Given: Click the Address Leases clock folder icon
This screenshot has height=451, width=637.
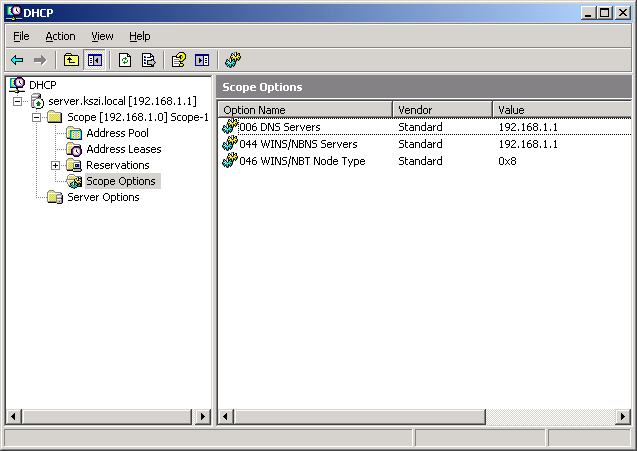Looking at the screenshot, I should click(74, 150).
